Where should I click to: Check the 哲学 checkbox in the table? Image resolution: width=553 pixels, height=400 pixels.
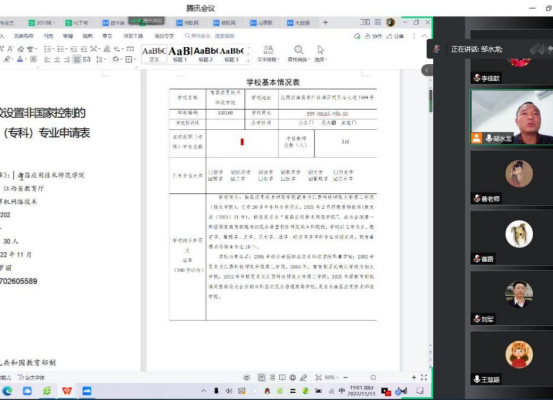211,172
